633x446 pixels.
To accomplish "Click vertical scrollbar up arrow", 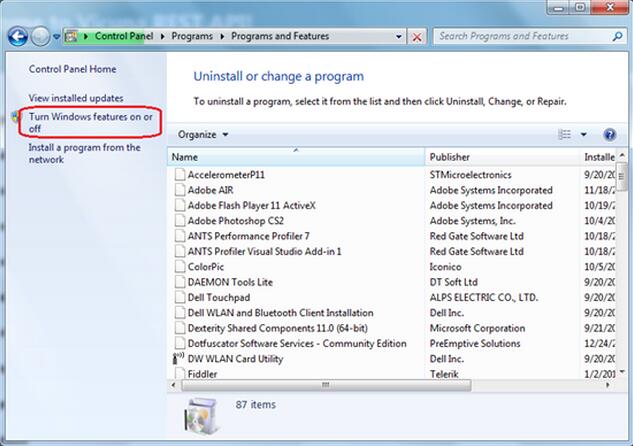I will [622, 155].
